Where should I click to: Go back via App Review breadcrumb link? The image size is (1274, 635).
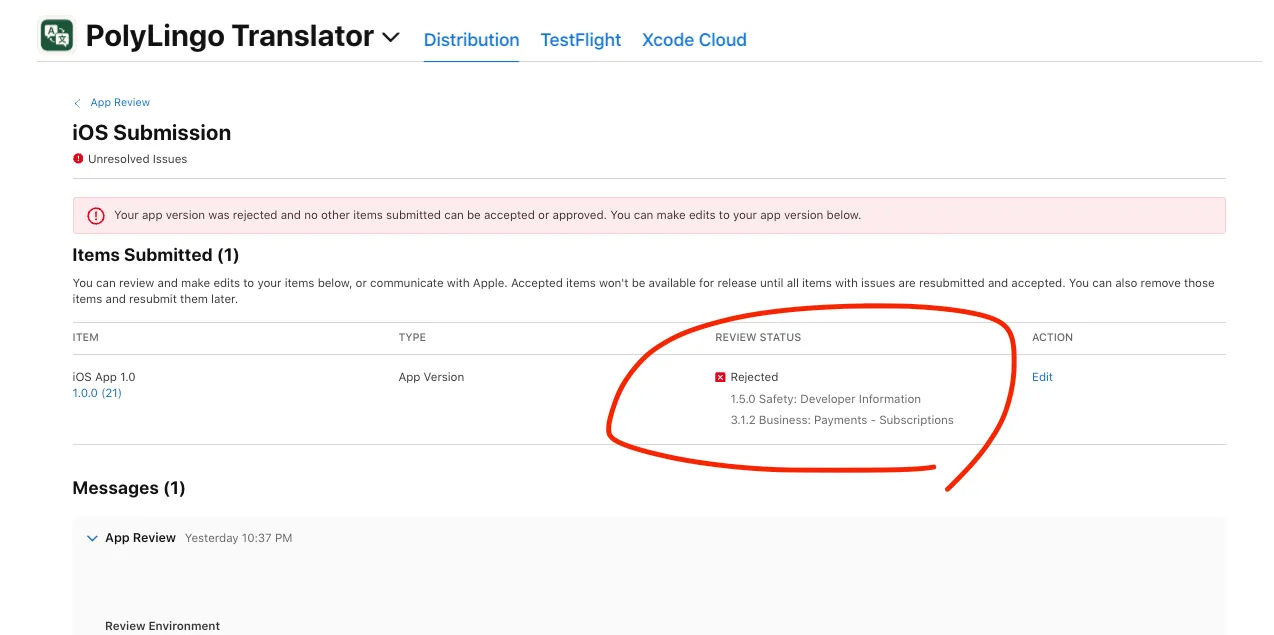point(120,103)
